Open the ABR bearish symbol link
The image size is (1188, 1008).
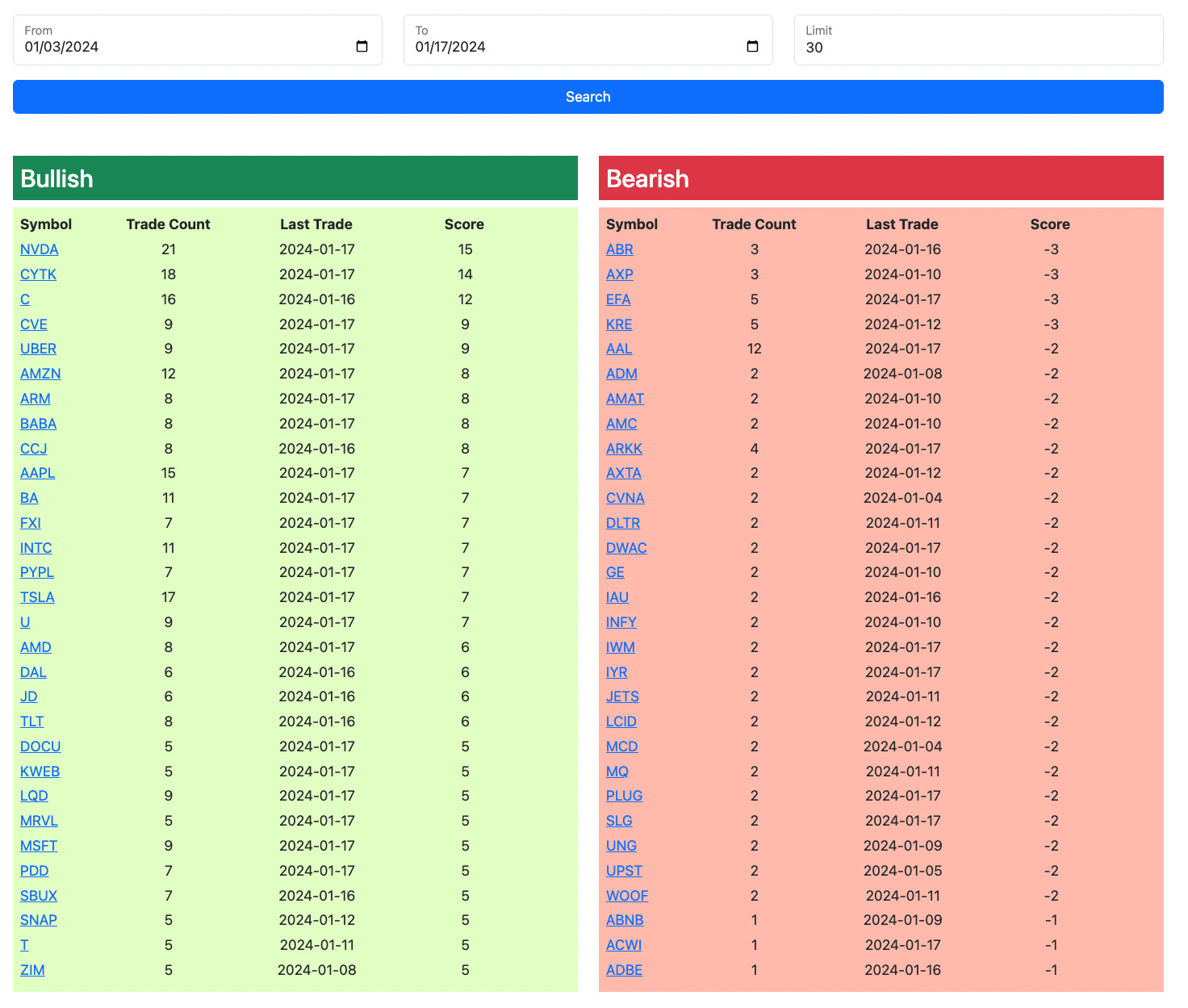tap(620, 249)
